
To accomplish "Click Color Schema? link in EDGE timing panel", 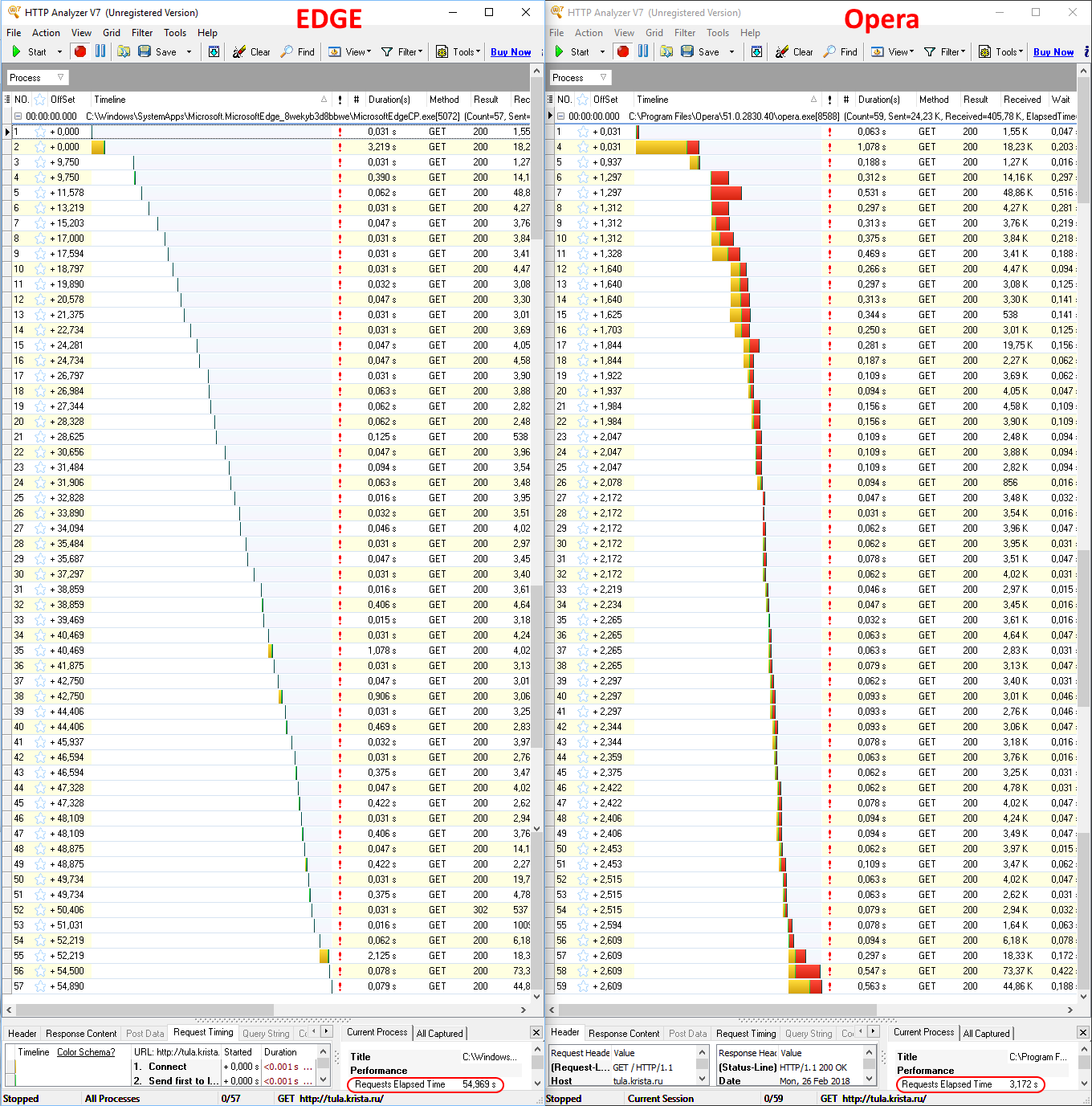I will [x=86, y=1052].
